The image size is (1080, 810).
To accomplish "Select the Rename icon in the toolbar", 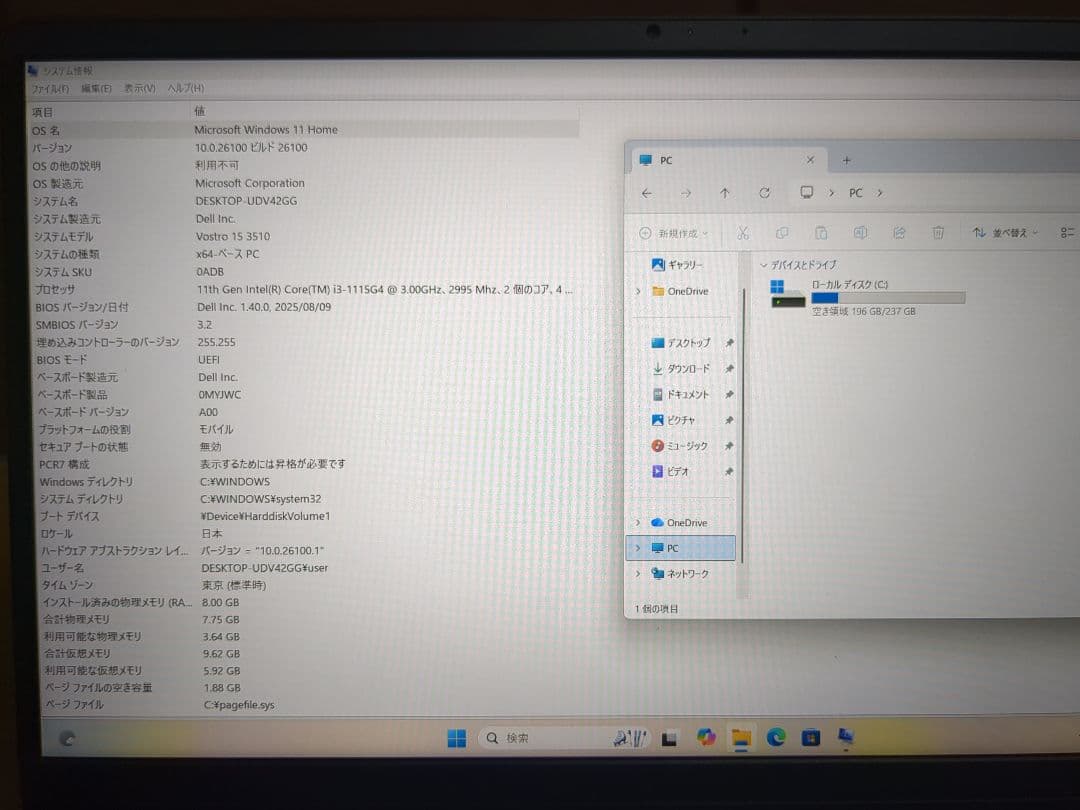I will pyautogui.click(x=860, y=232).
